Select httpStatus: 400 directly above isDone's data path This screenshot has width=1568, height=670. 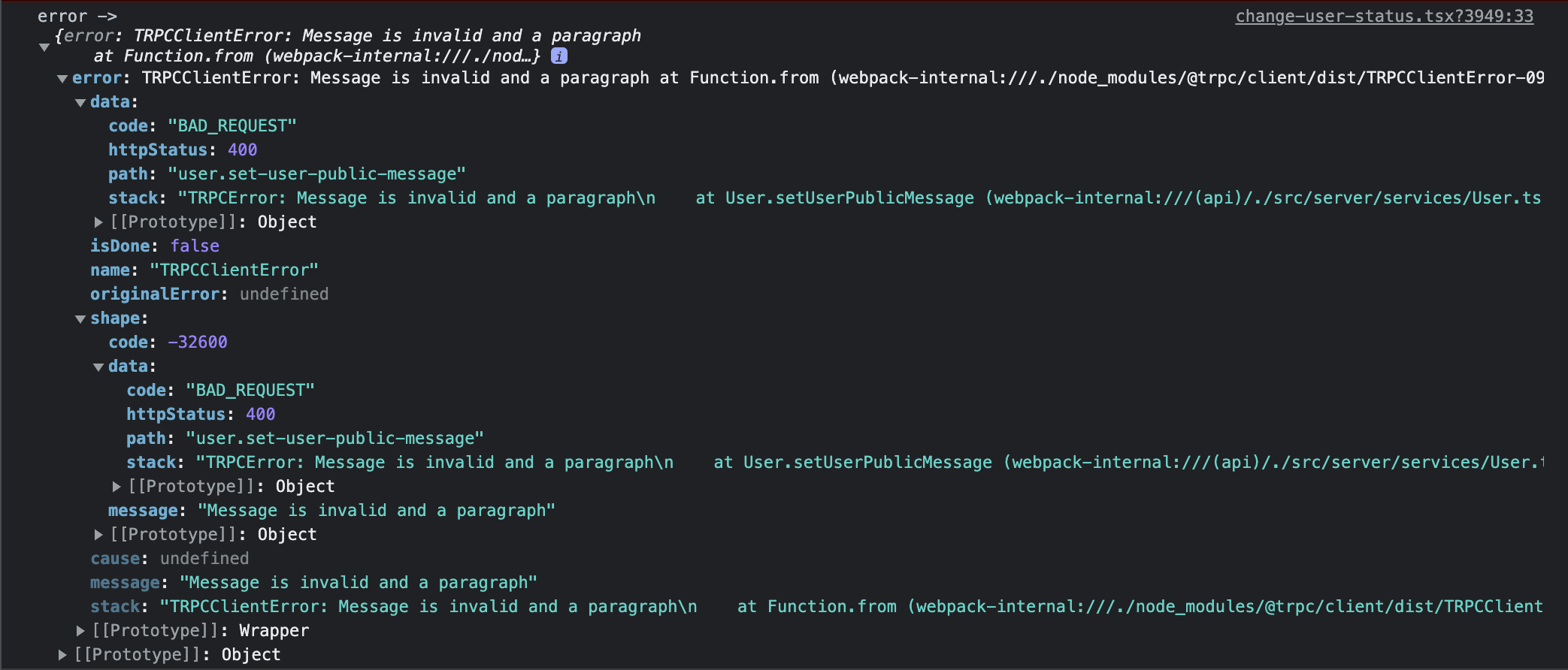tap(183, 149)
